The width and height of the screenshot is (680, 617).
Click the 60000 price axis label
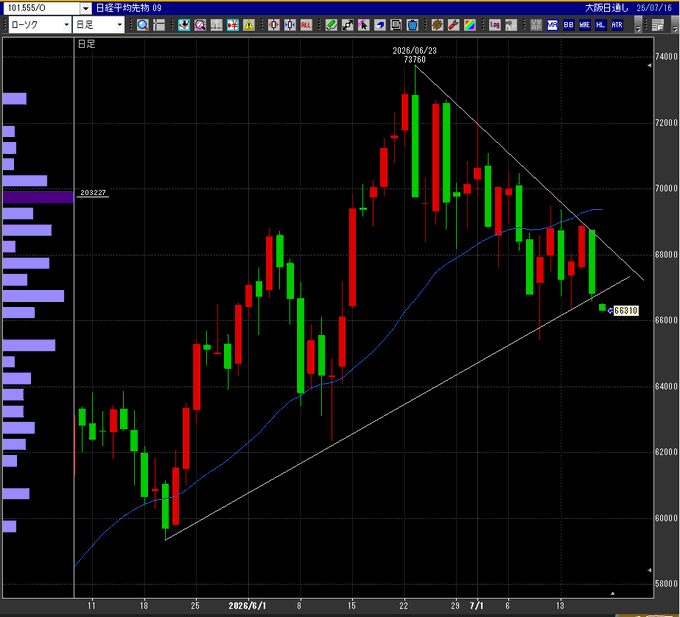(x=666, y=518)
